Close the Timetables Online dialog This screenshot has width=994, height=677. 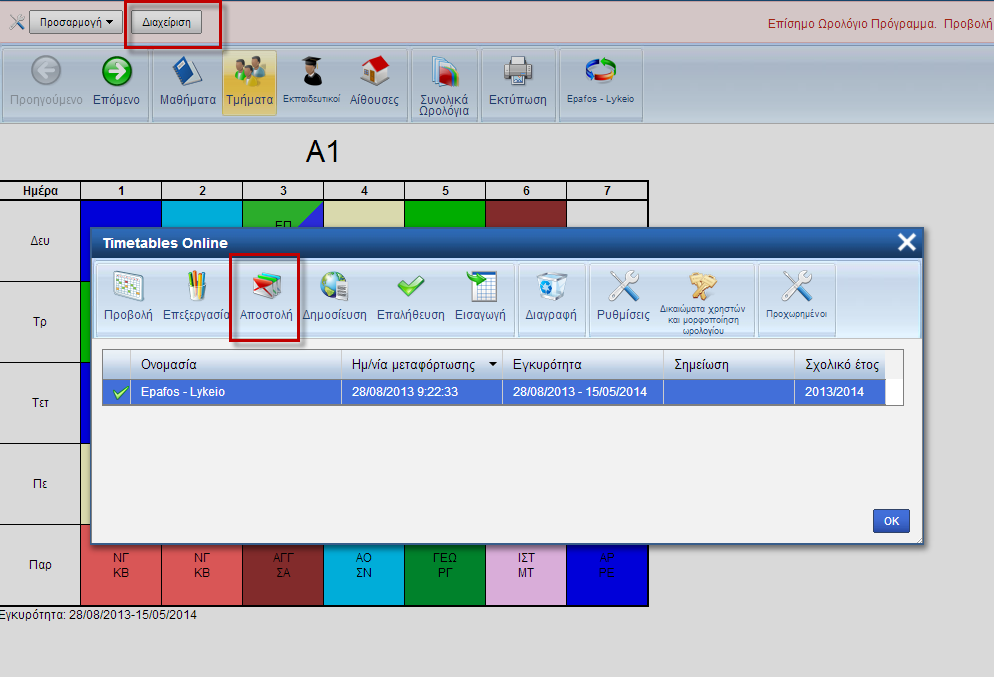coord(906,242)
